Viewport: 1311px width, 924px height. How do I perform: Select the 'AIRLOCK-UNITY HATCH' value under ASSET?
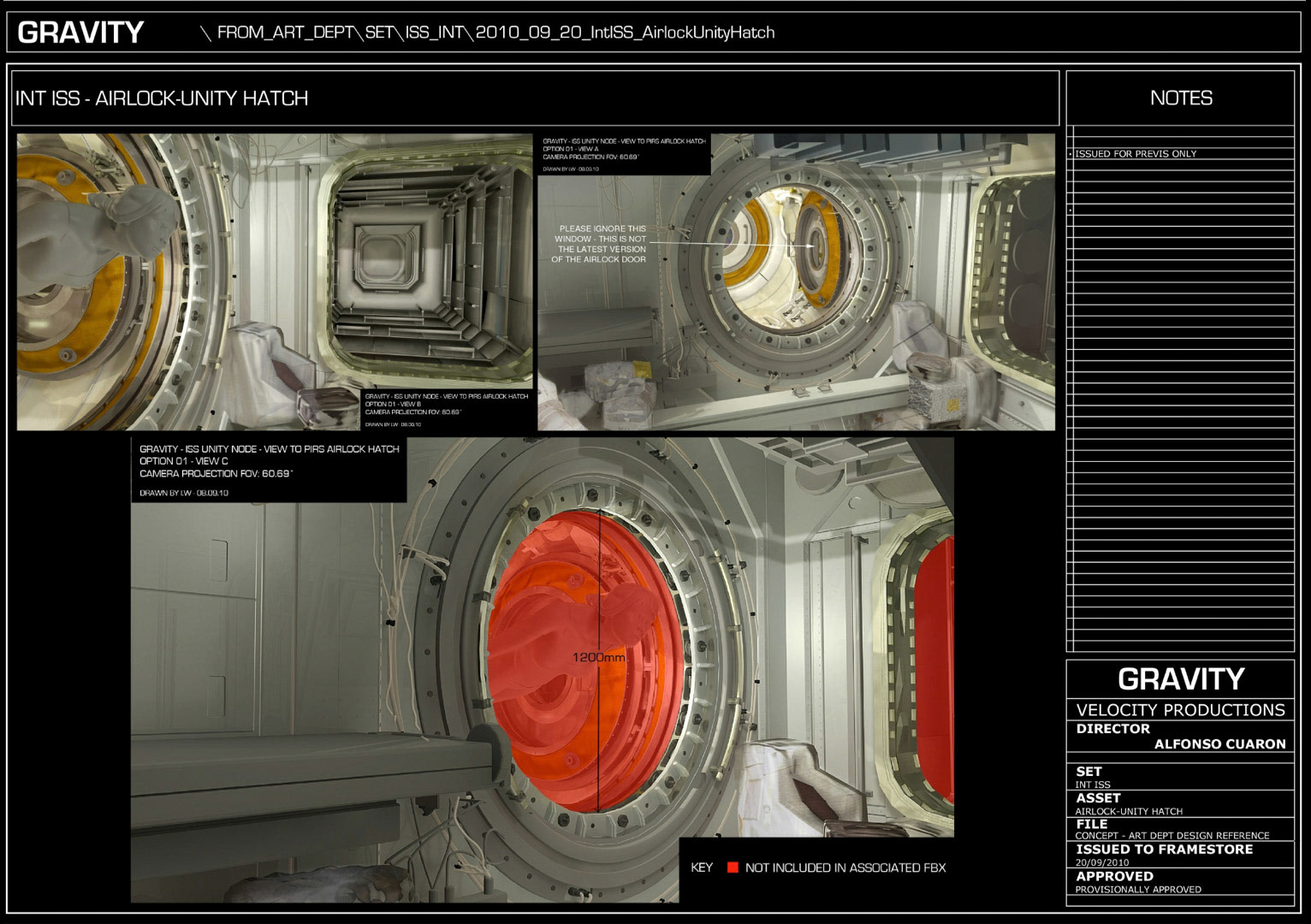coord(1129,811)
